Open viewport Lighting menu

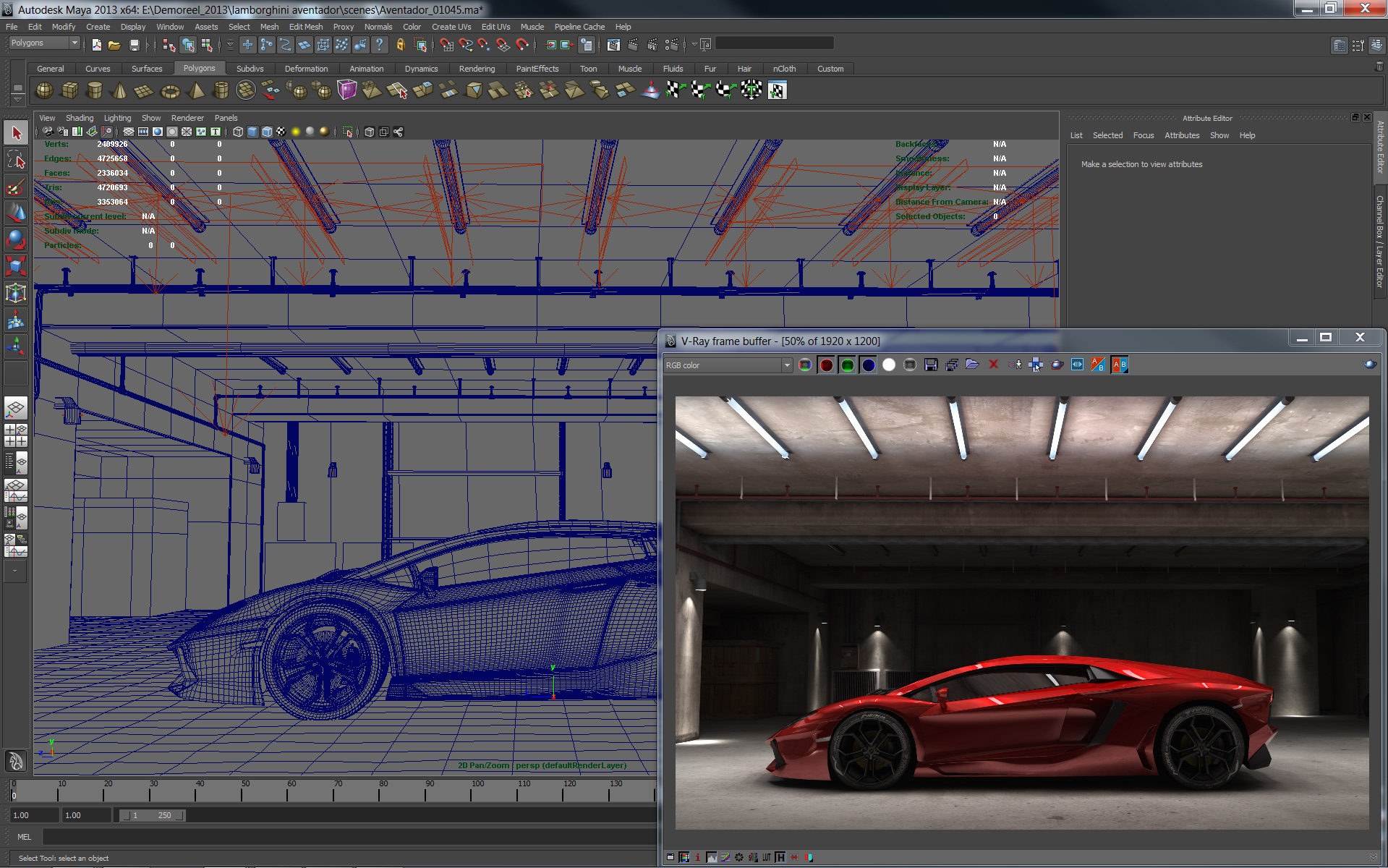117,118
